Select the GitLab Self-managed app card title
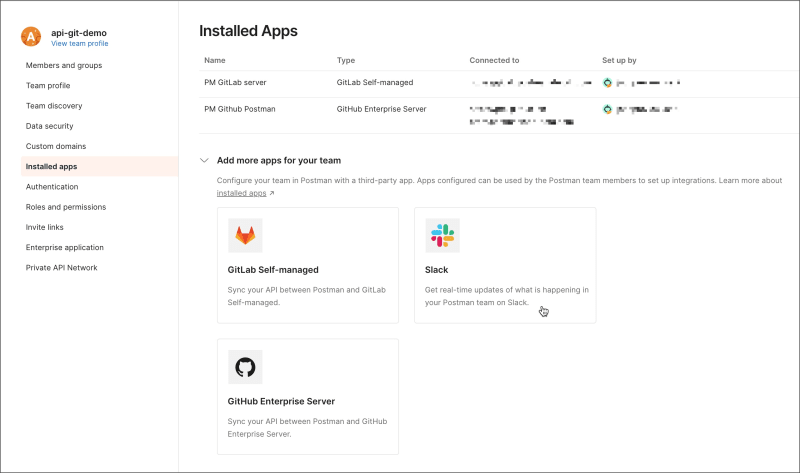 tap(273, 270)
